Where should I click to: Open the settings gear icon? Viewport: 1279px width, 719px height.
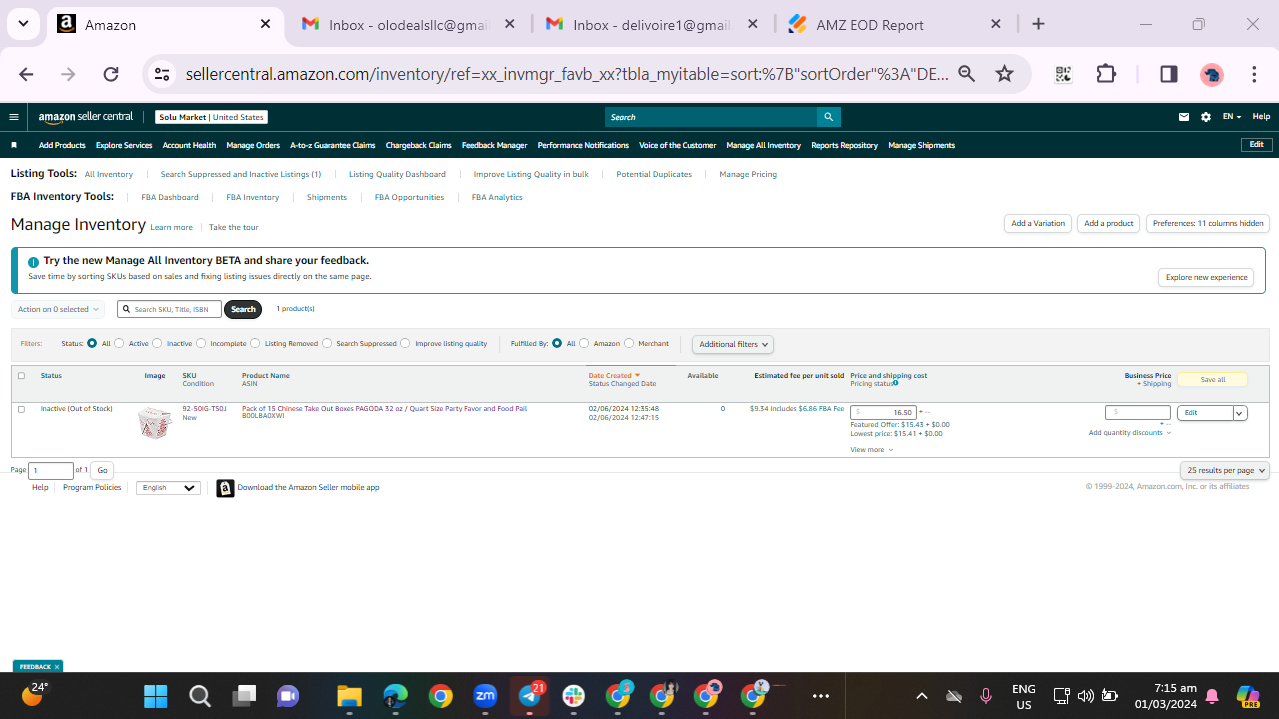point(1206,117)
